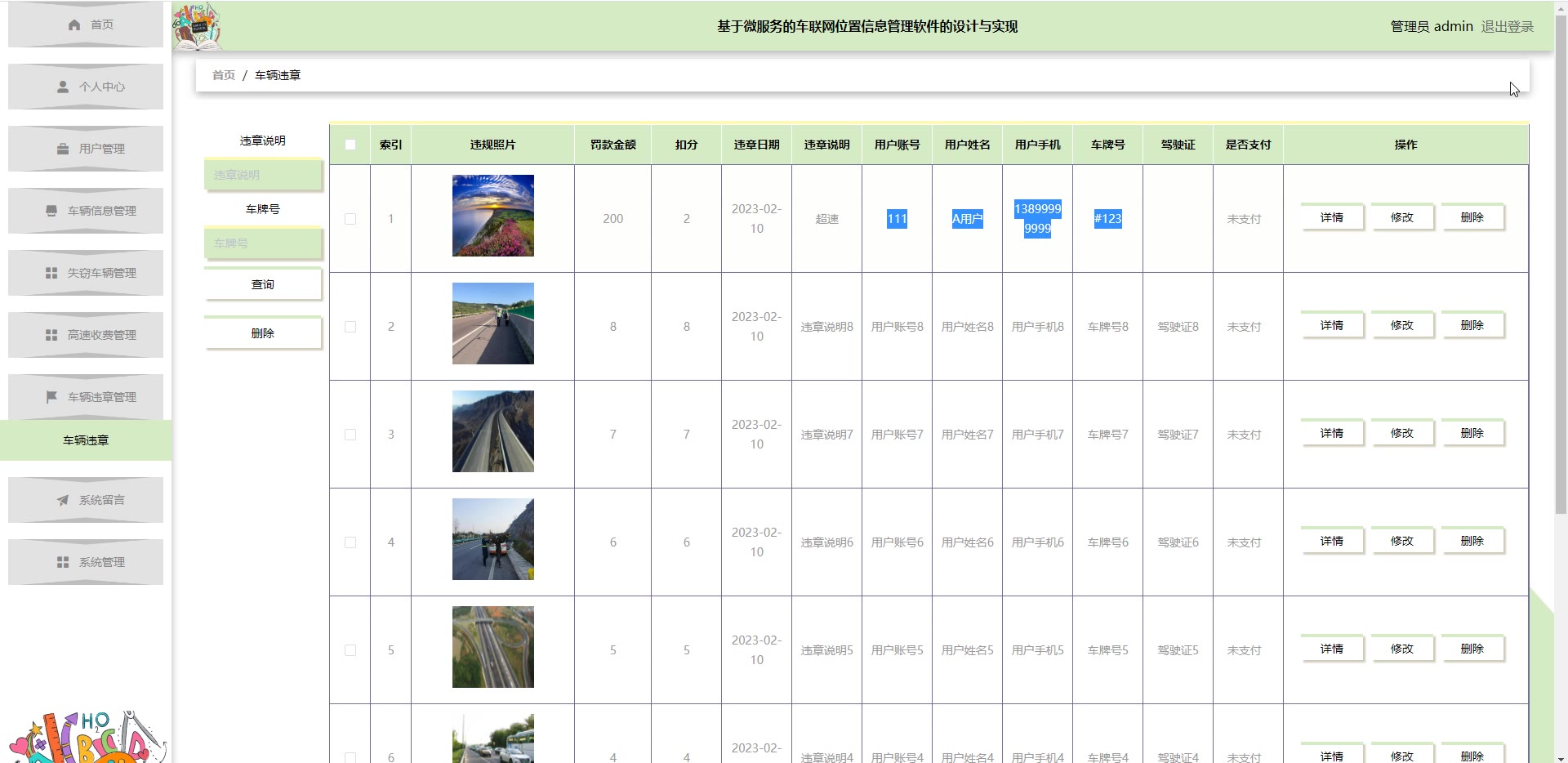Click the icon beside 车辆信息管理
The image size is (1568, 763).
(x=51, y=211)
